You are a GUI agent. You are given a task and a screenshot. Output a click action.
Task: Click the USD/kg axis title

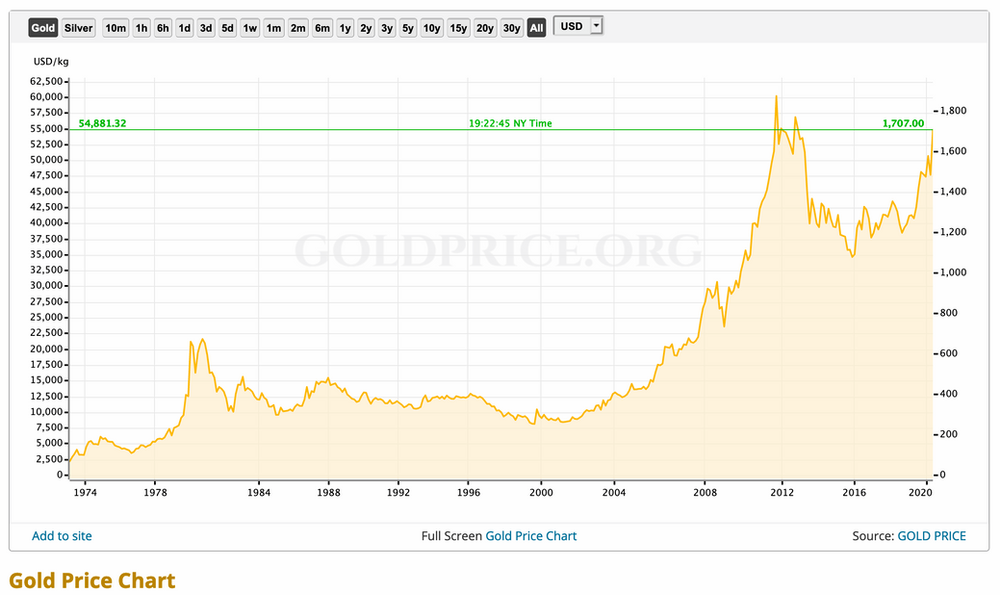coord(51,61)
